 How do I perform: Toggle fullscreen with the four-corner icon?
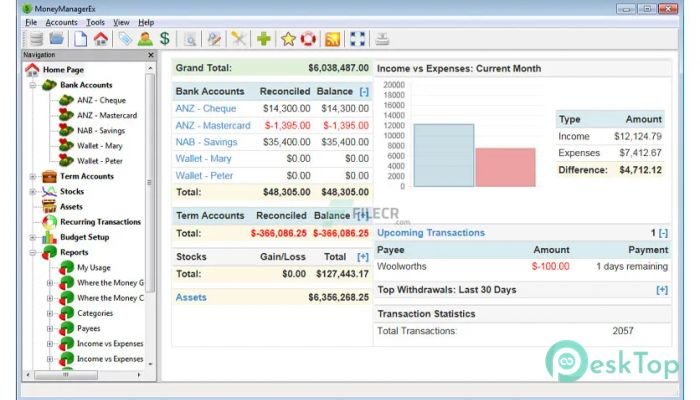pyautogui.click(x=358, y=39)
